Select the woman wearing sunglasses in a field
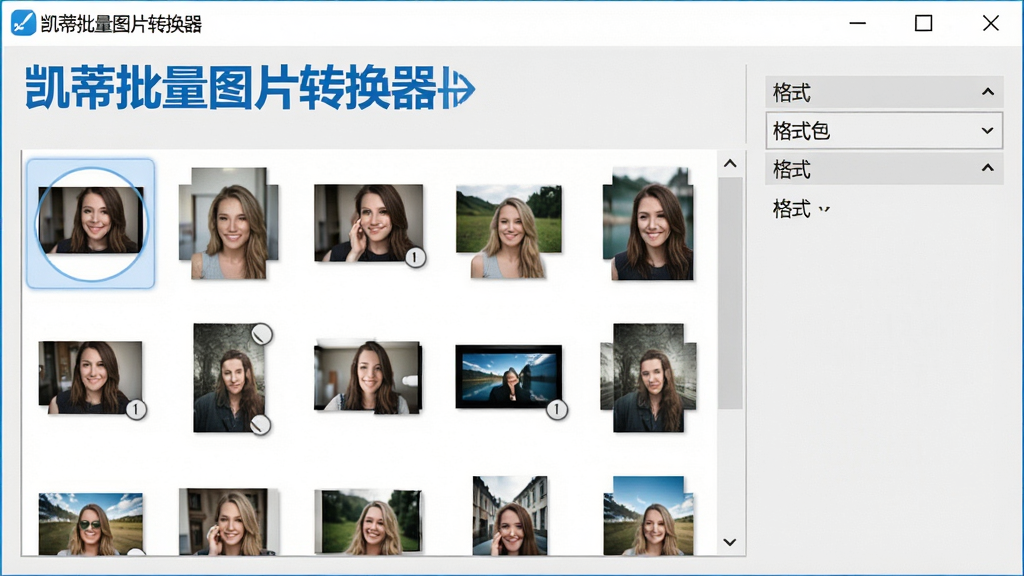 pyautogui.click(x=91, y=524)
